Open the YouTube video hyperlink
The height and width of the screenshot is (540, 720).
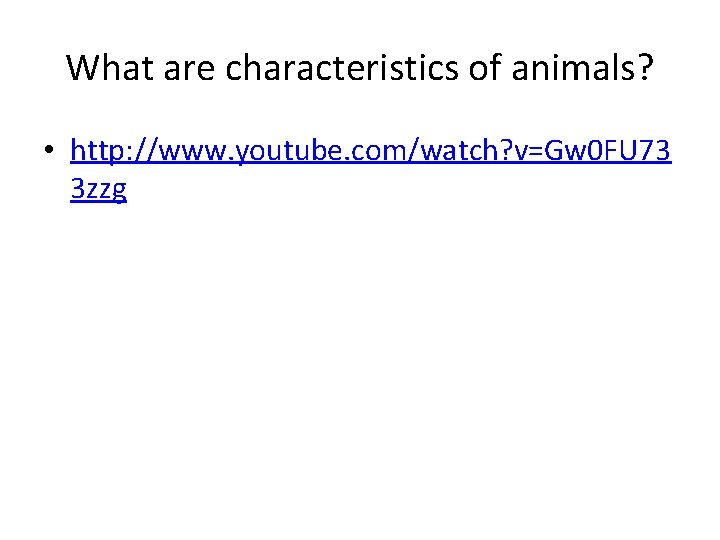[370, 152]
